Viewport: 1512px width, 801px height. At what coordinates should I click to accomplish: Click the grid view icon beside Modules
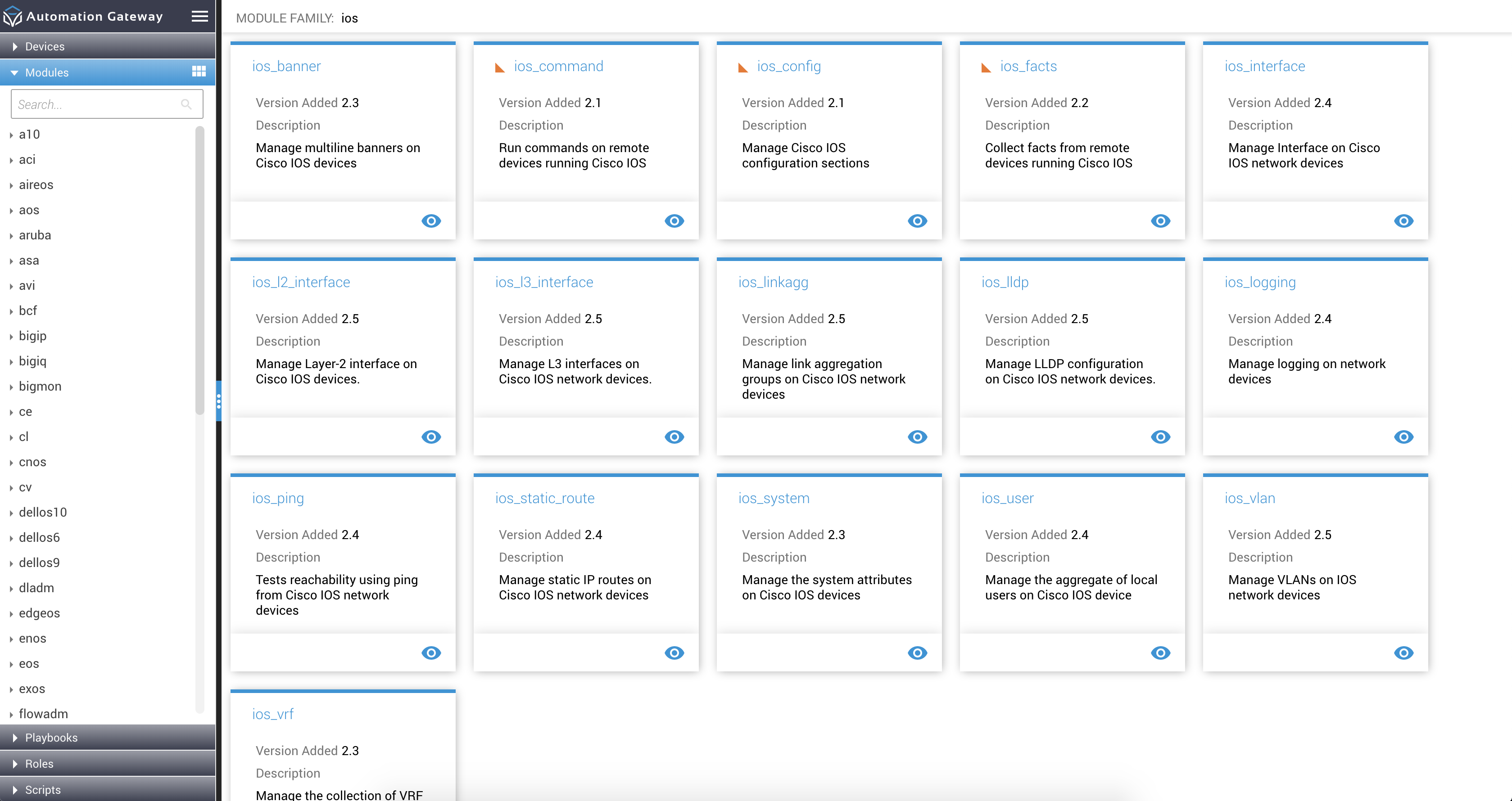(199, 72)
